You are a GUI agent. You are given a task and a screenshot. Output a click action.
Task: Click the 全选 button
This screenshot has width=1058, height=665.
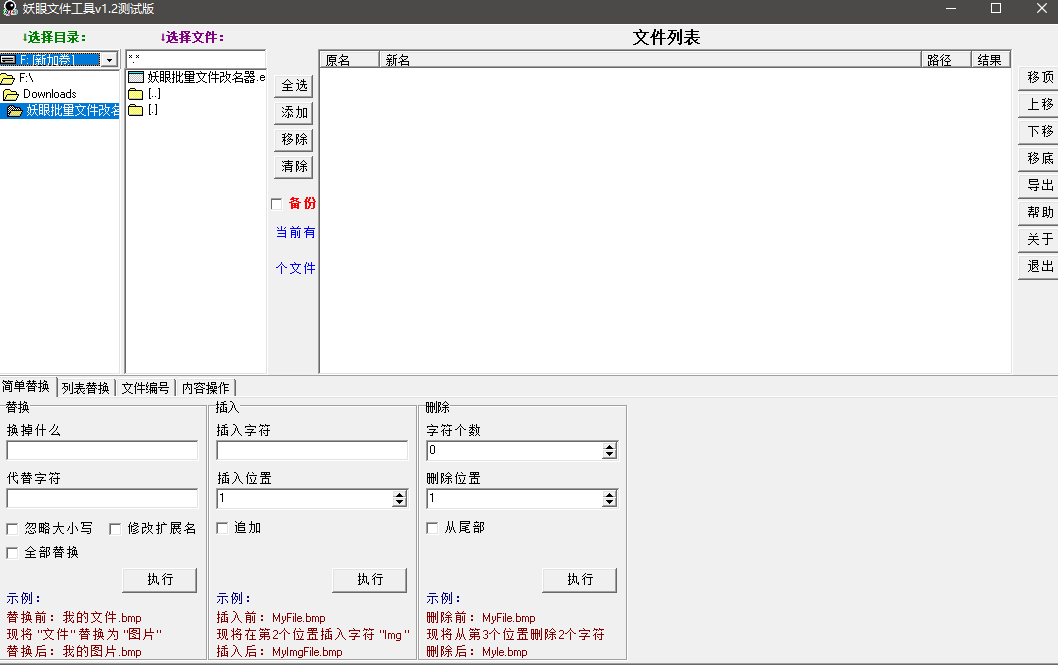click(x=294, y=86)
